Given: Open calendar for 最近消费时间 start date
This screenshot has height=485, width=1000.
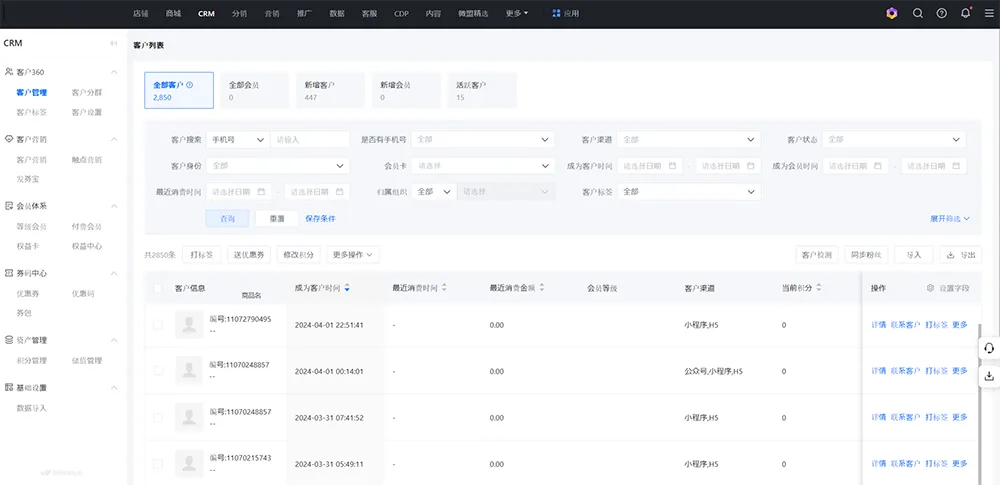Looking at the screenshot, I should [x=261, y=191].
